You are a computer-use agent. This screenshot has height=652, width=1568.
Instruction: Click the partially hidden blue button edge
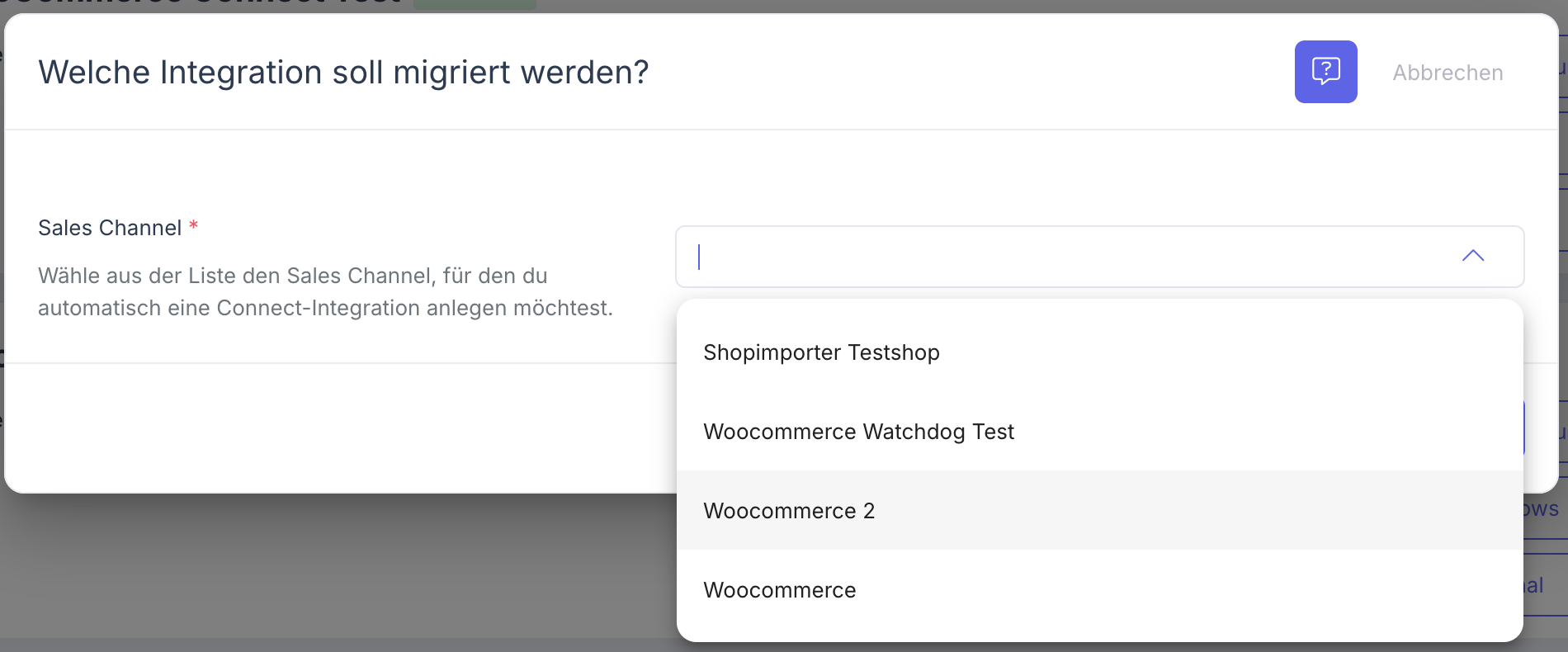click(1523, 428)
